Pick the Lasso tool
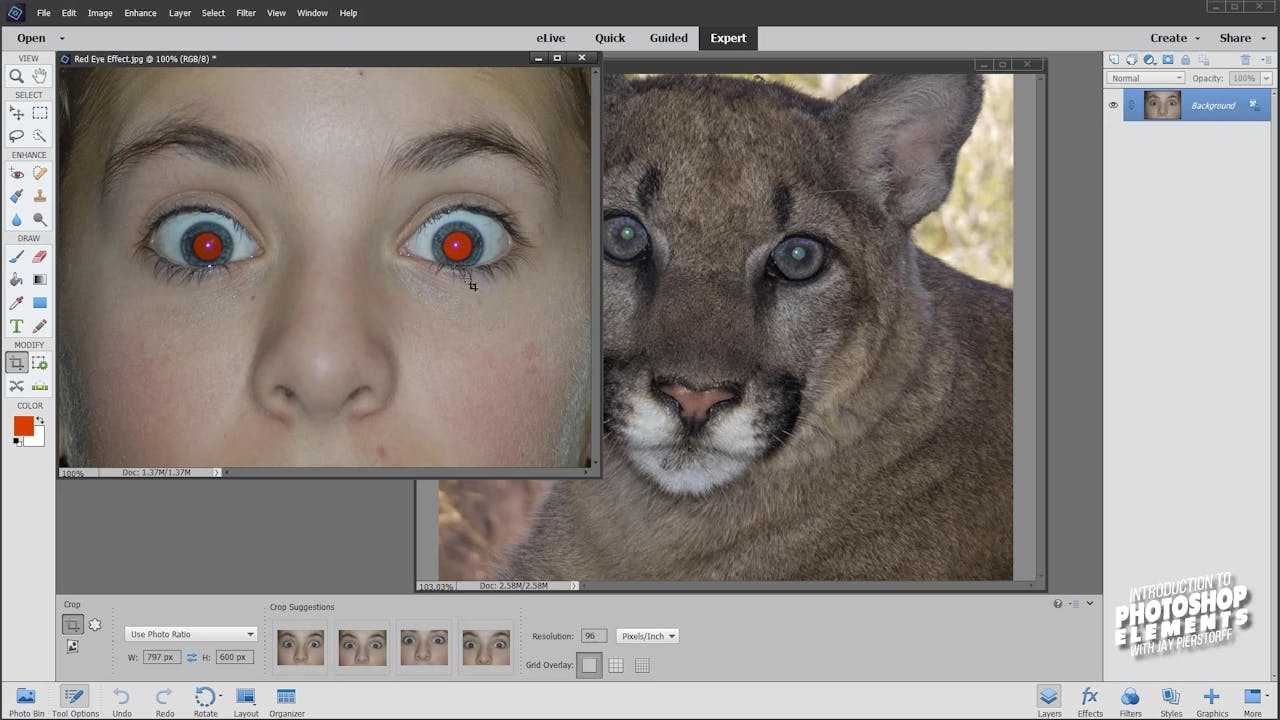The image size is (1280, 720). [16, 136]
